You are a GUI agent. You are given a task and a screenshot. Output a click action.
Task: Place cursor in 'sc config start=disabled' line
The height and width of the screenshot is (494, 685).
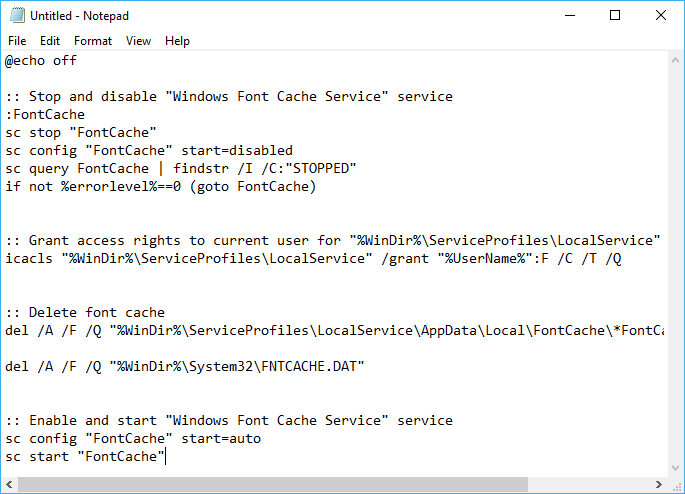point(149,151)
